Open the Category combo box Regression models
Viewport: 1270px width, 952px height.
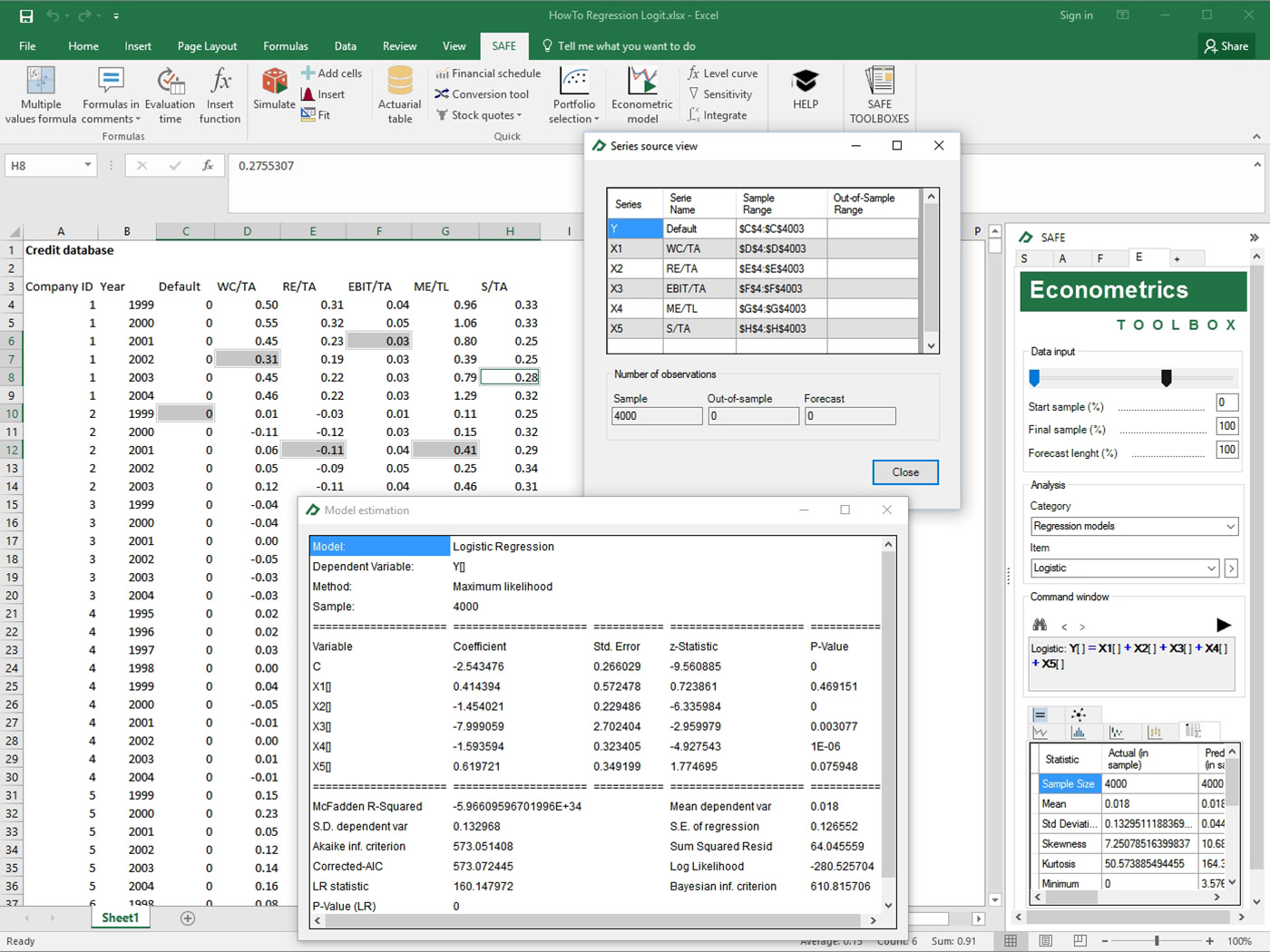(x=1134, y=526)
